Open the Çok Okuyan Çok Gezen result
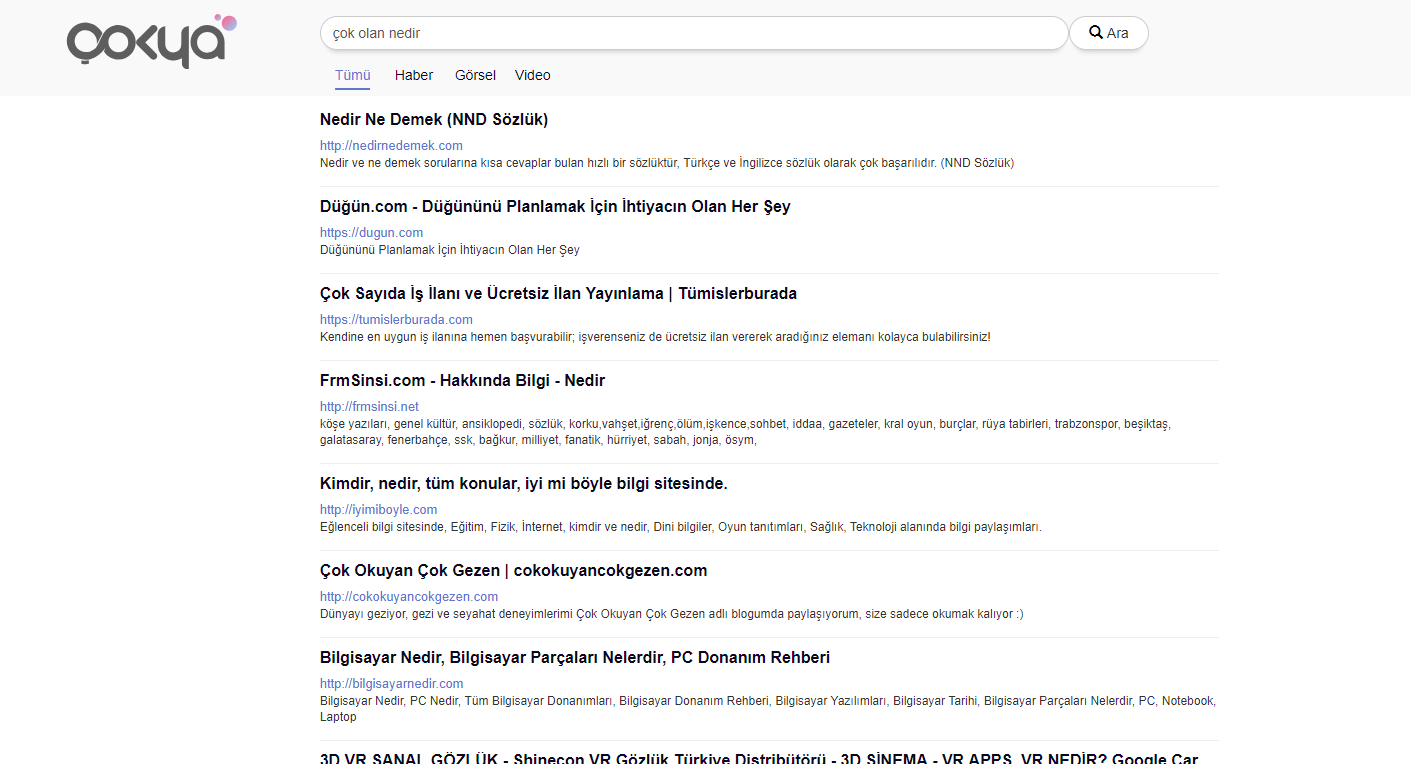The height and width of the screenshot is (764, 1411). click(513, 571)
